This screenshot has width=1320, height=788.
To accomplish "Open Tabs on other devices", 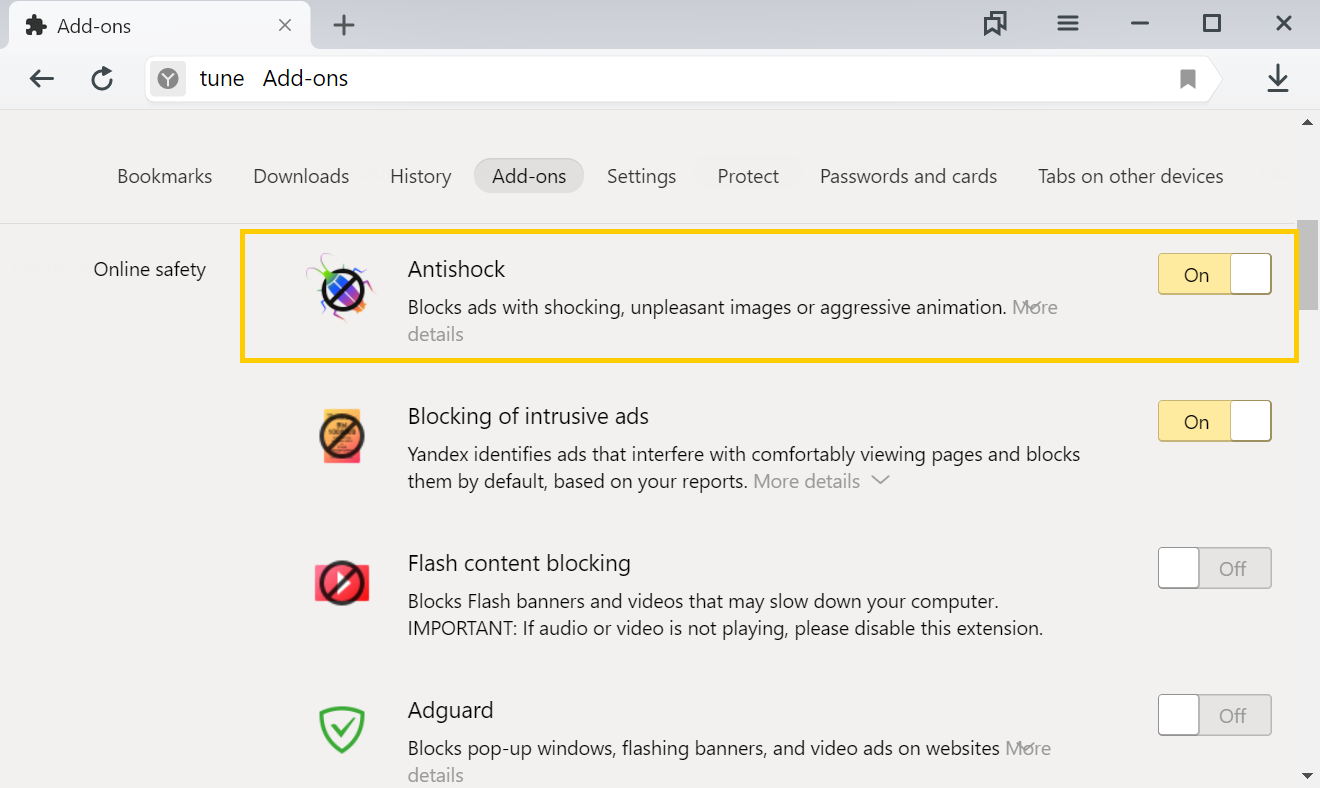I will [x=1130, y=176].
